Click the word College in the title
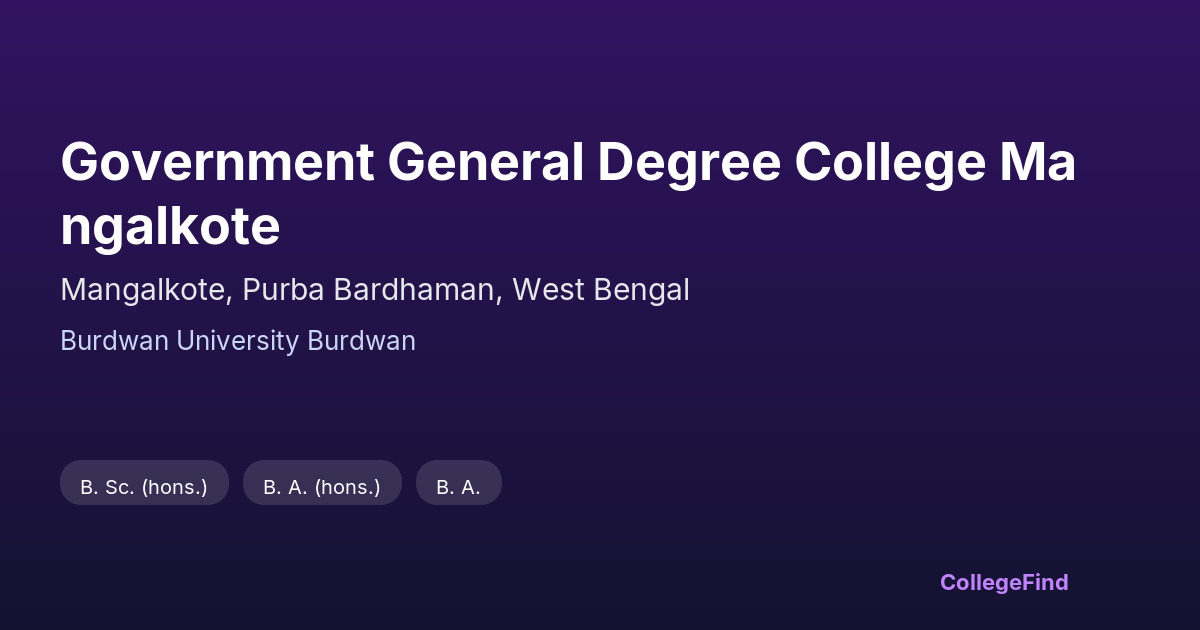 (x=891, y=163)
